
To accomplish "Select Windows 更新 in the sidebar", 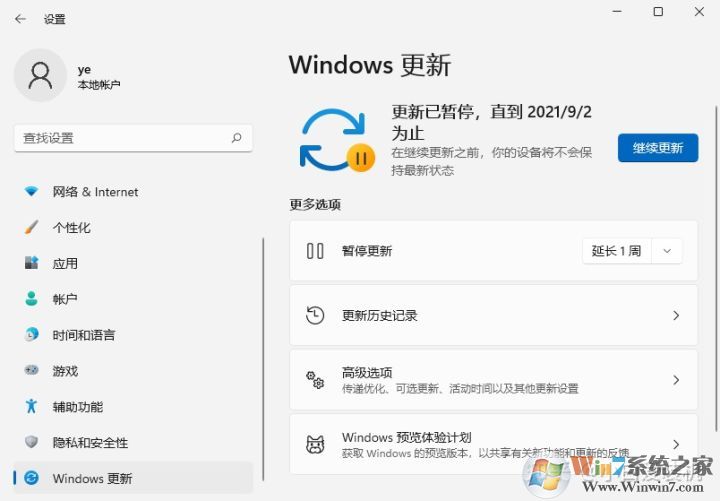I will coord(133,478).
